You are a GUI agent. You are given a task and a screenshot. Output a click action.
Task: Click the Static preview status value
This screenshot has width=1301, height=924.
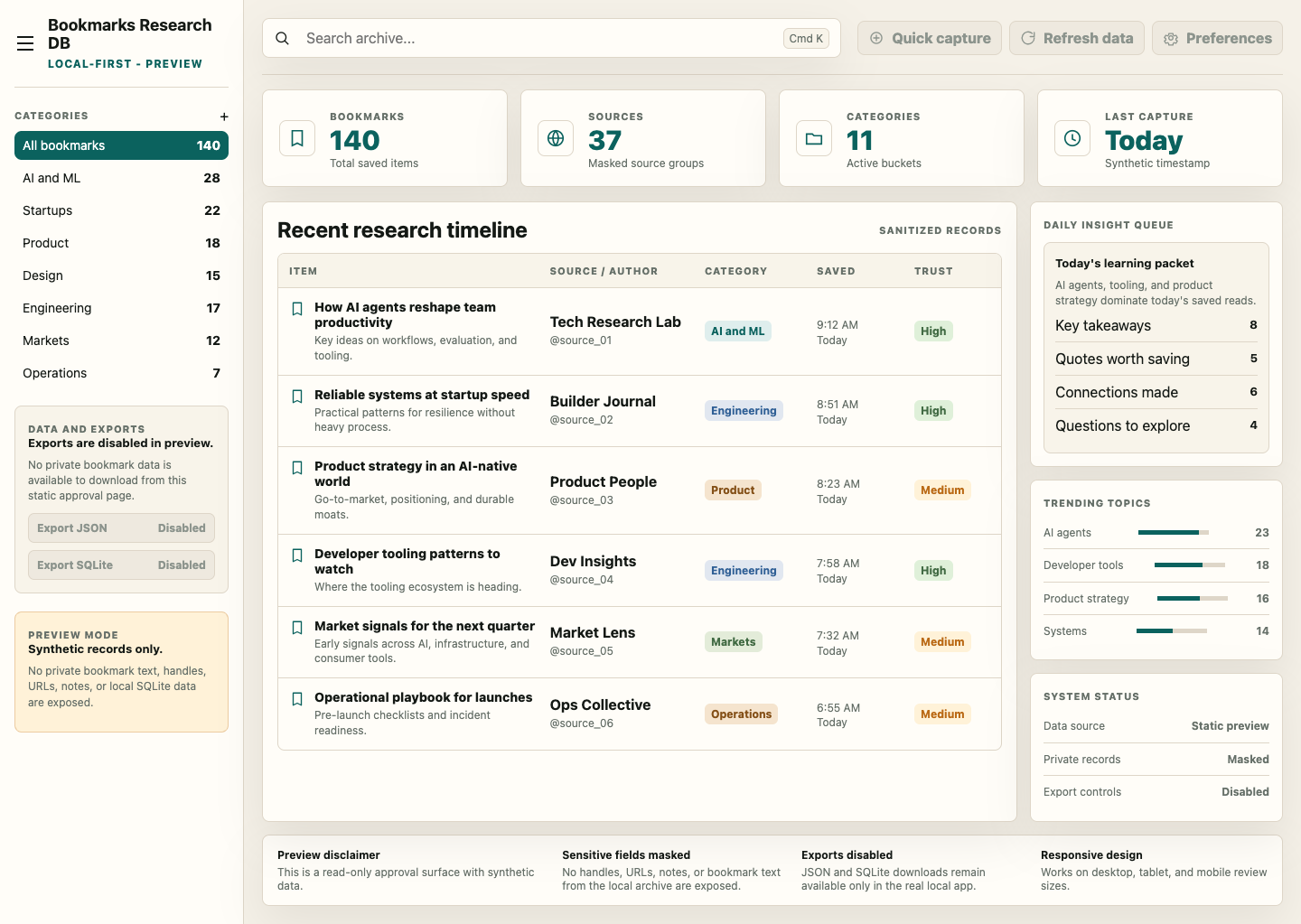coord(1230,726)
